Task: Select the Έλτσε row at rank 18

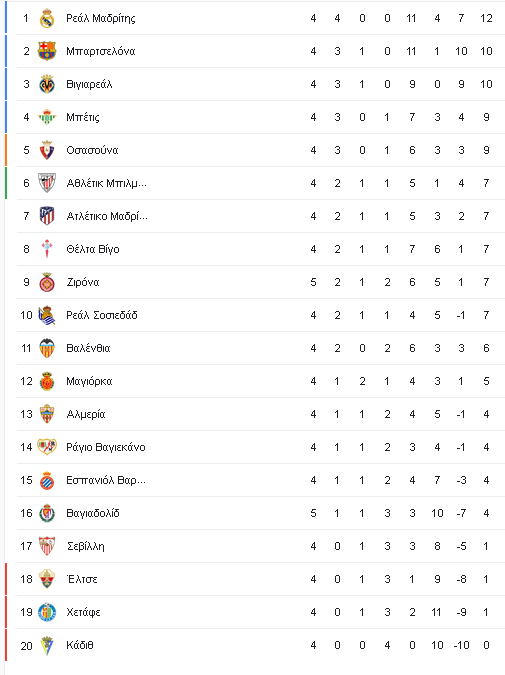Action: 261,579
